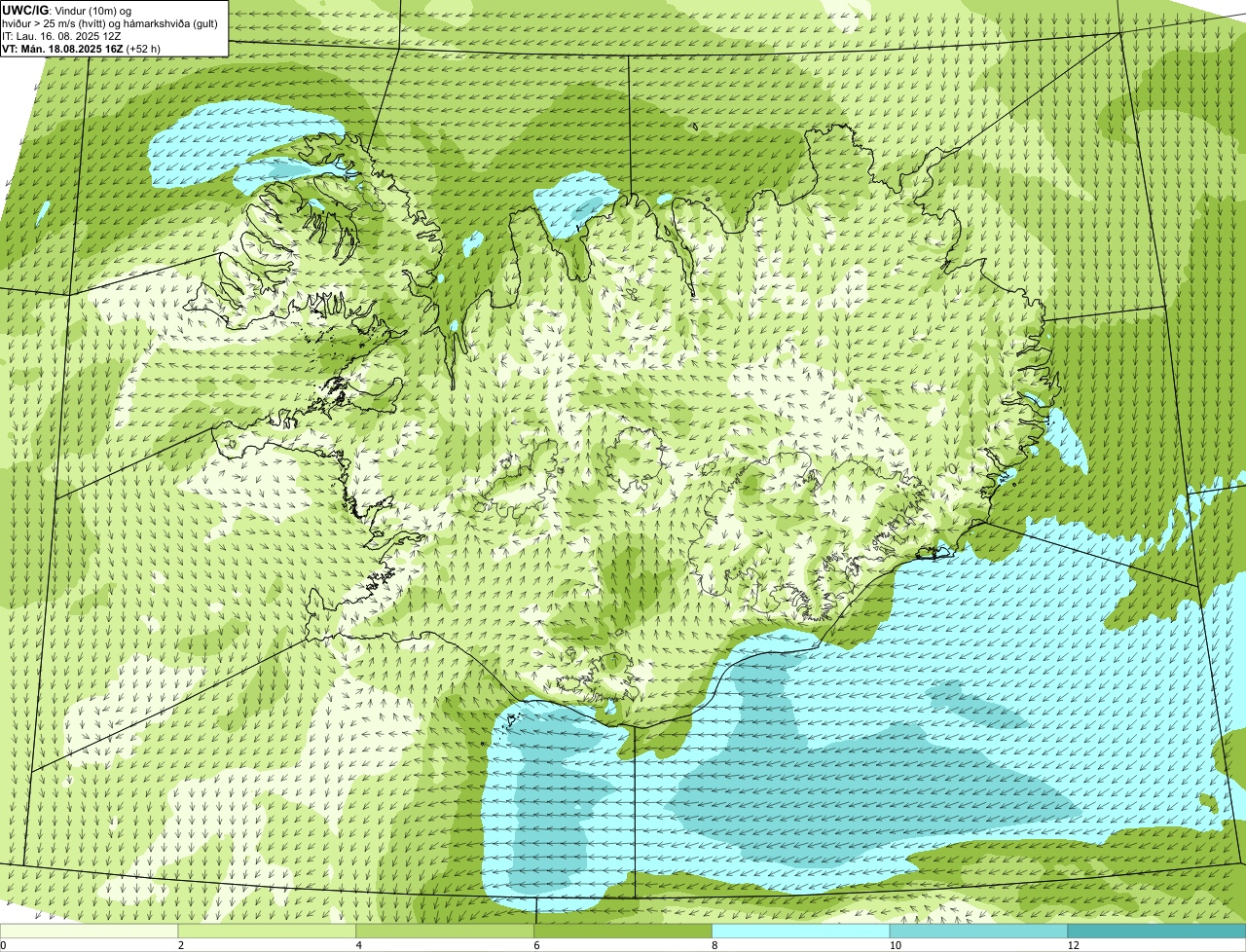Click the '2' tick label on the scale

180,945
